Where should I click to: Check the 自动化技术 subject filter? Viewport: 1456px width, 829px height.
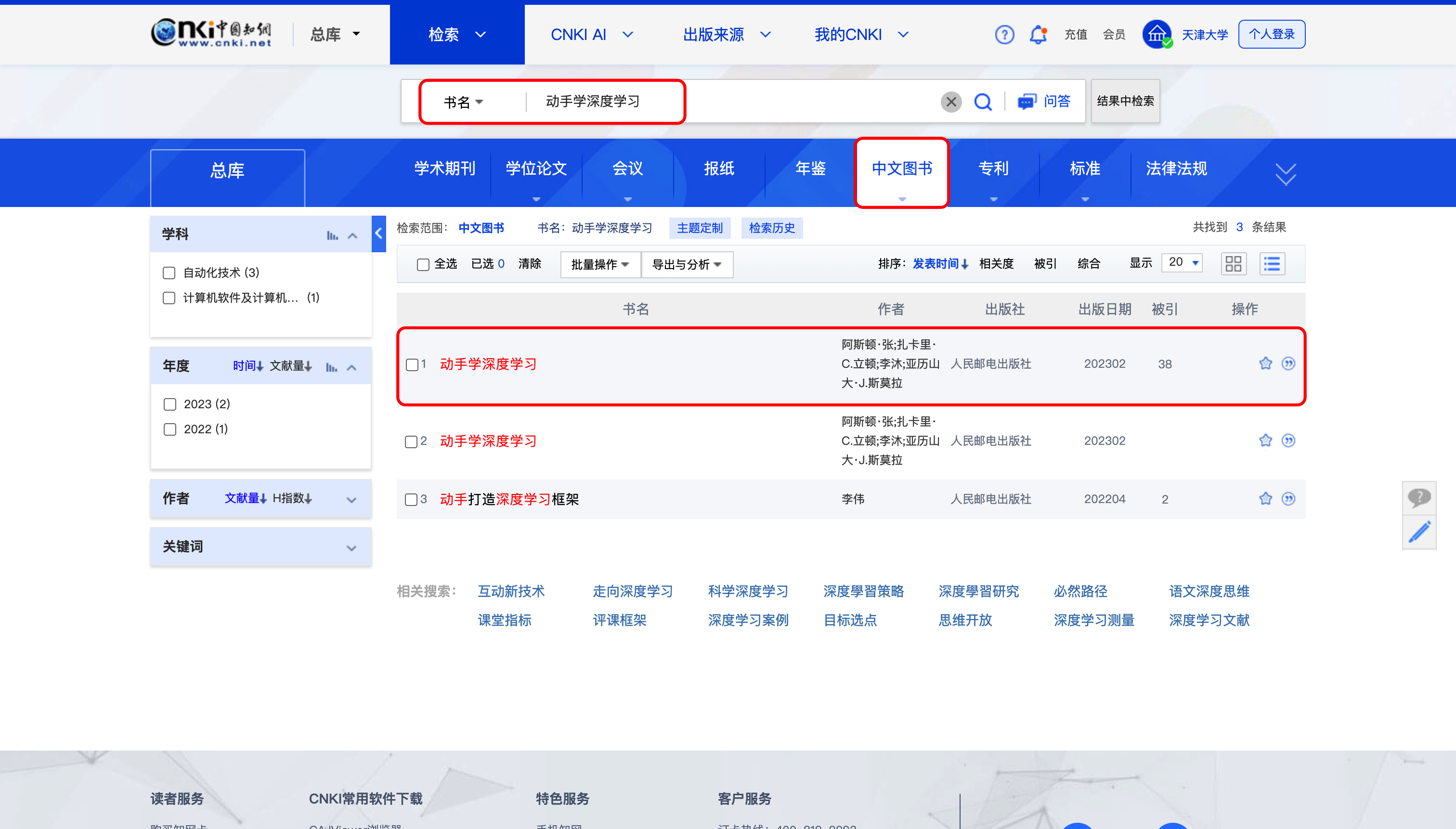[169, 273]
